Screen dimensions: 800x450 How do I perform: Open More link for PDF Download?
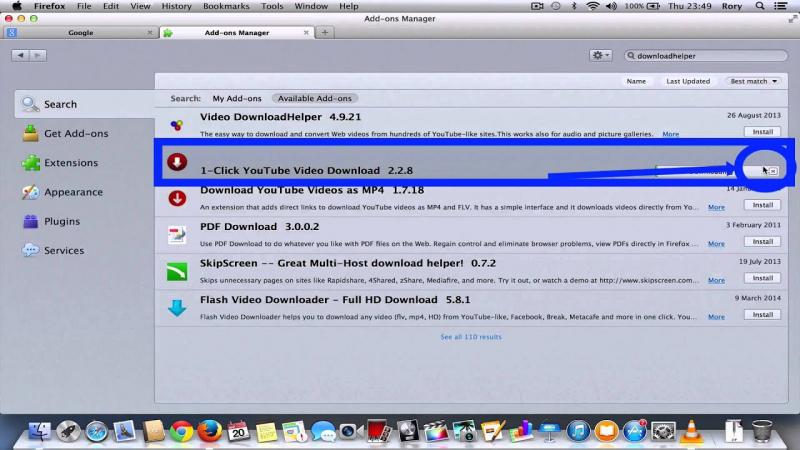(x=716, y=244)
